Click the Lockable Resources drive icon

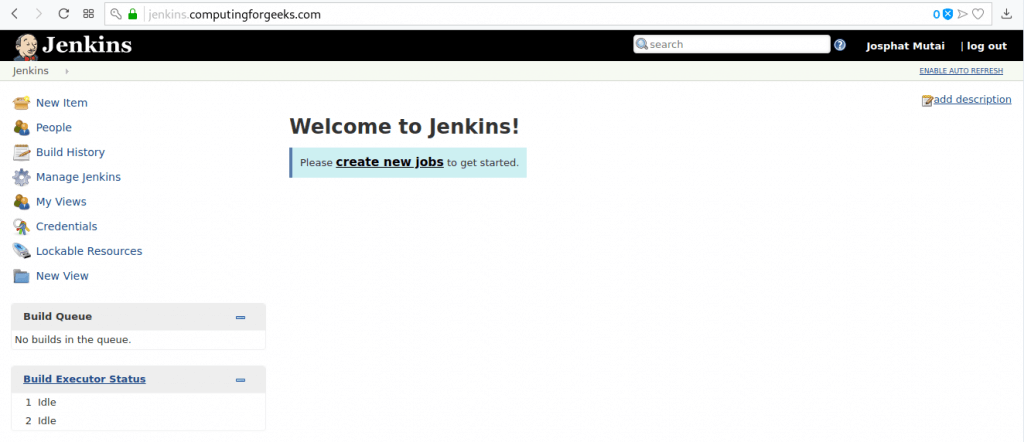[22, 251]
